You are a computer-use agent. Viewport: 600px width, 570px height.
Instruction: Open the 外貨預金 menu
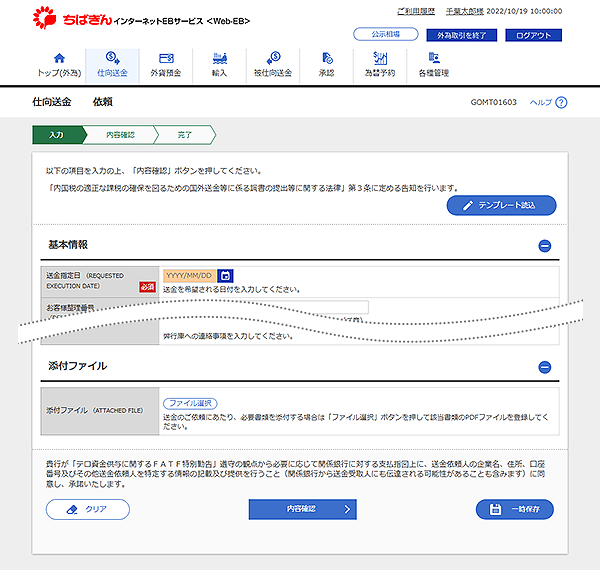tap(166, 65)
